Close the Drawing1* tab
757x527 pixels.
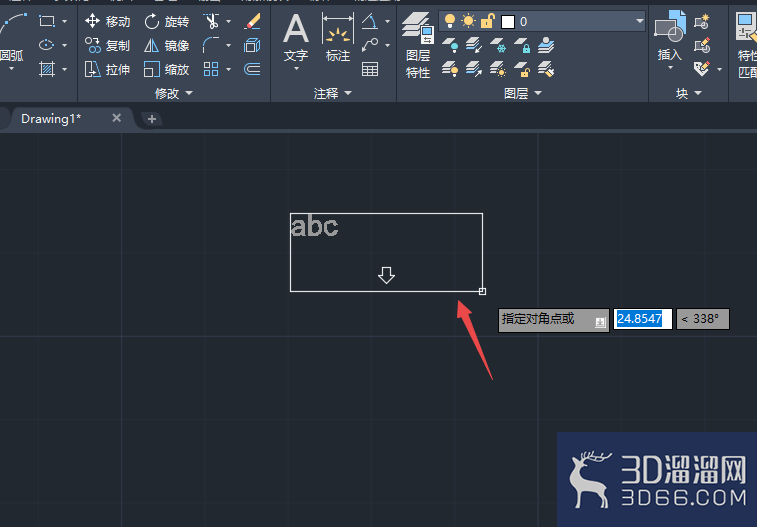[x=116, y=118]
